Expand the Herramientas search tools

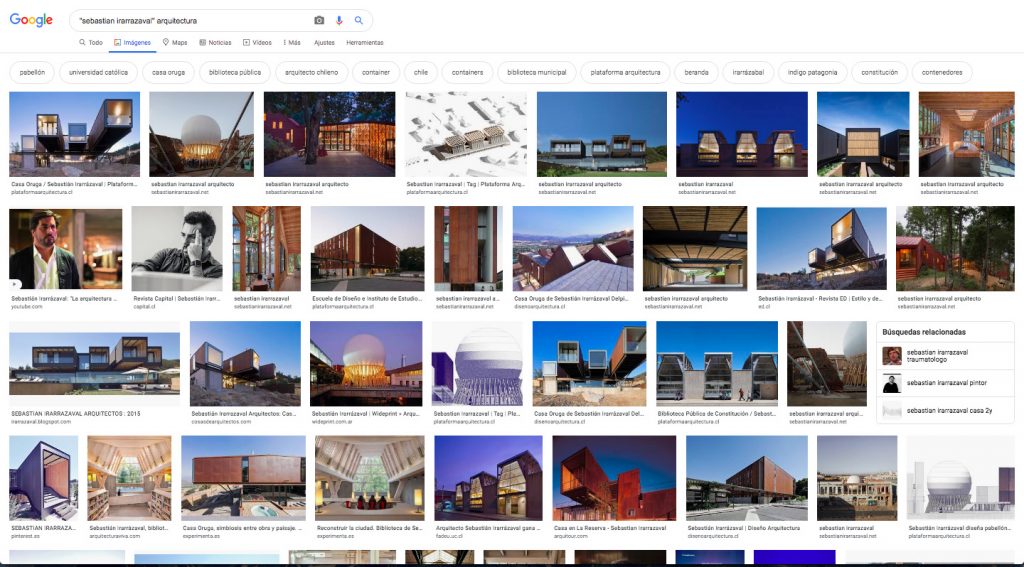point(365,43)
